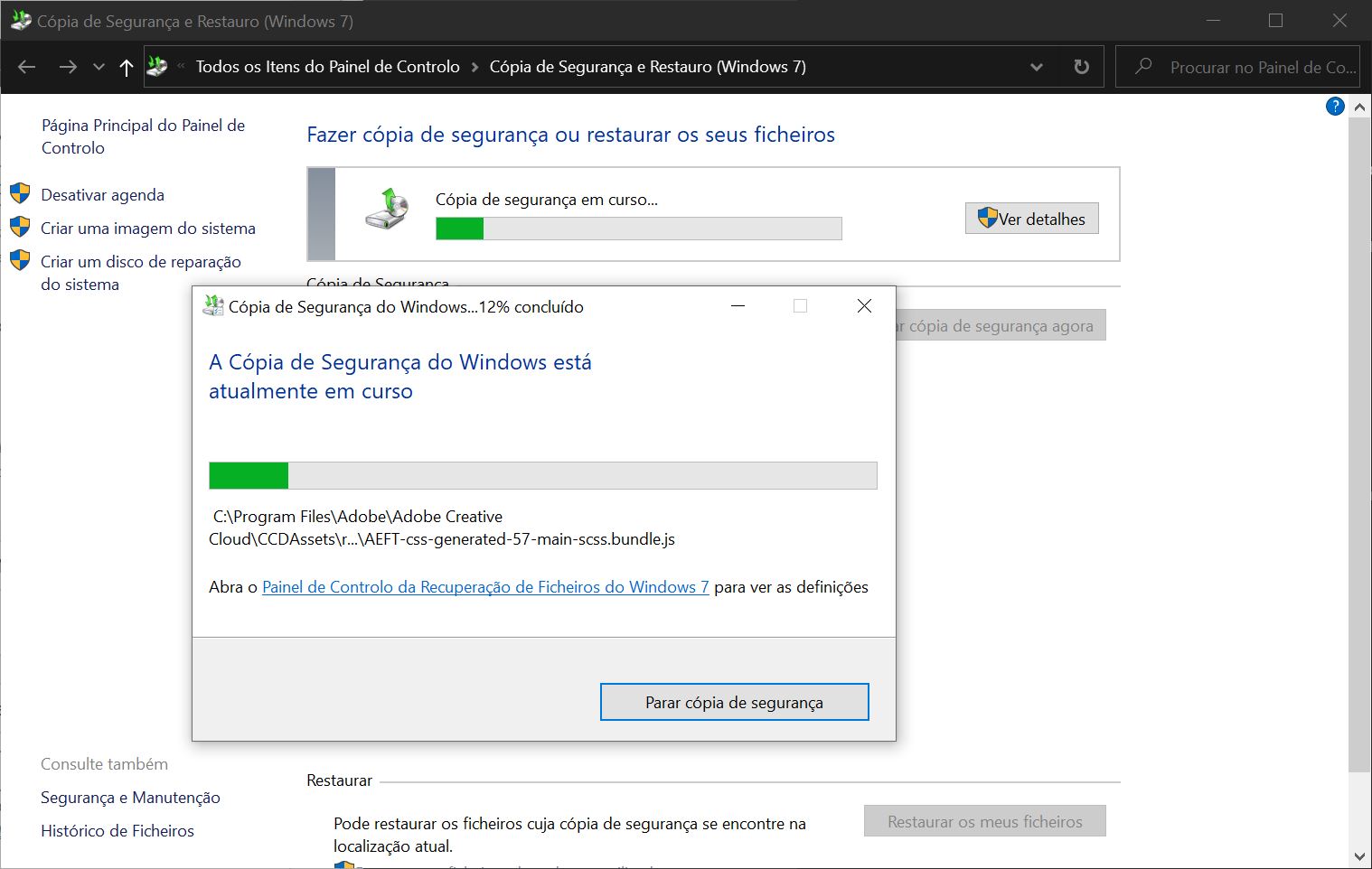Click scrollbar up arrow
The image size is (1372, 869).
[1359, 107]
